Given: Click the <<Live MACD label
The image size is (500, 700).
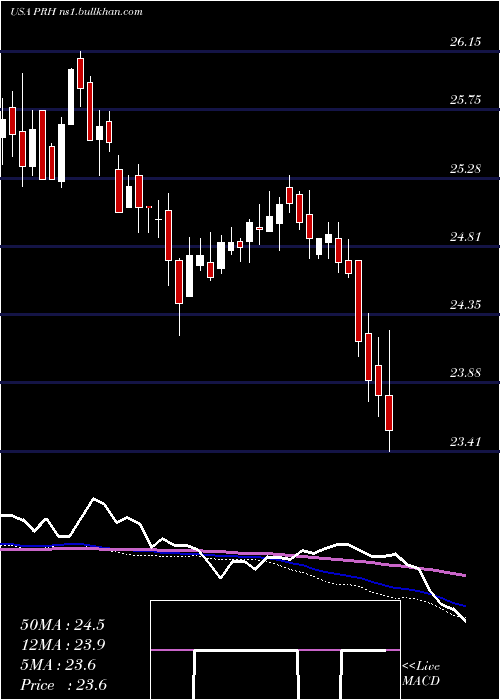Looking at the screenshot, I should [x=421, y=674].
